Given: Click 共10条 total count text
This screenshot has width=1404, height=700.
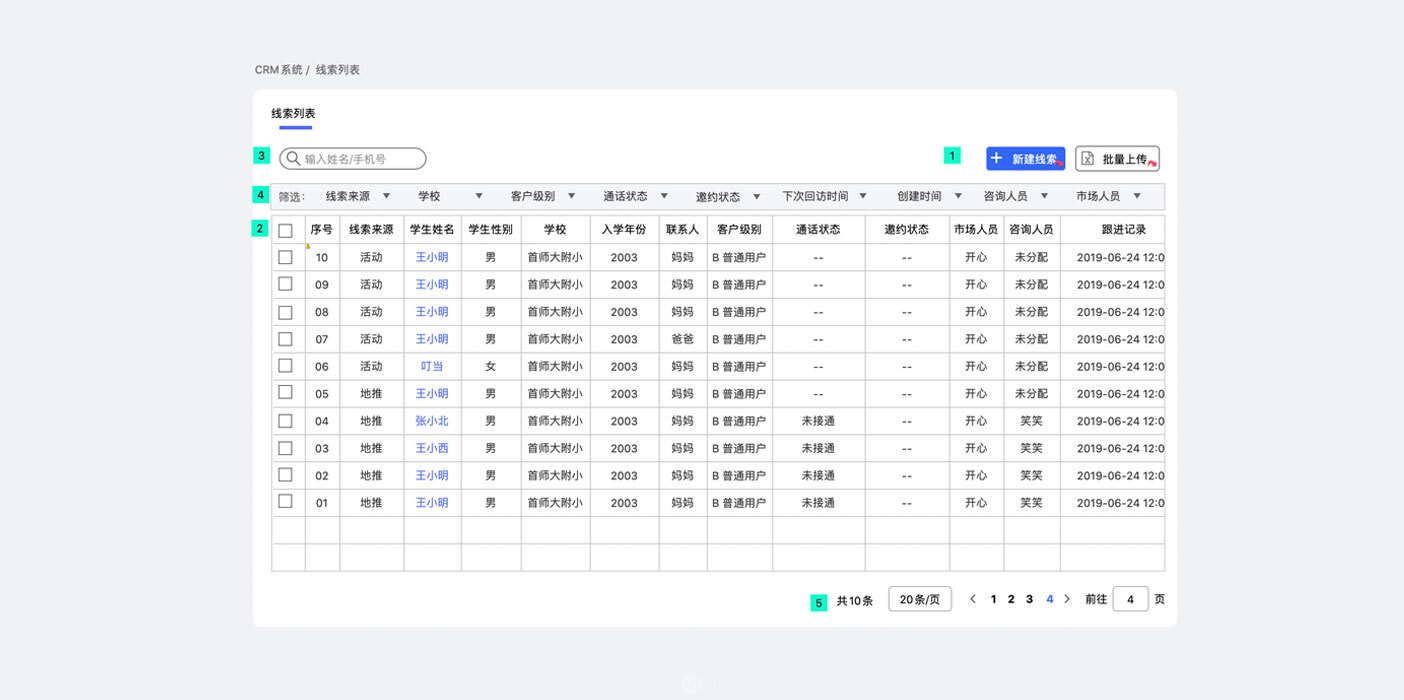Looking at the screenshot, I should click(855, 601).
